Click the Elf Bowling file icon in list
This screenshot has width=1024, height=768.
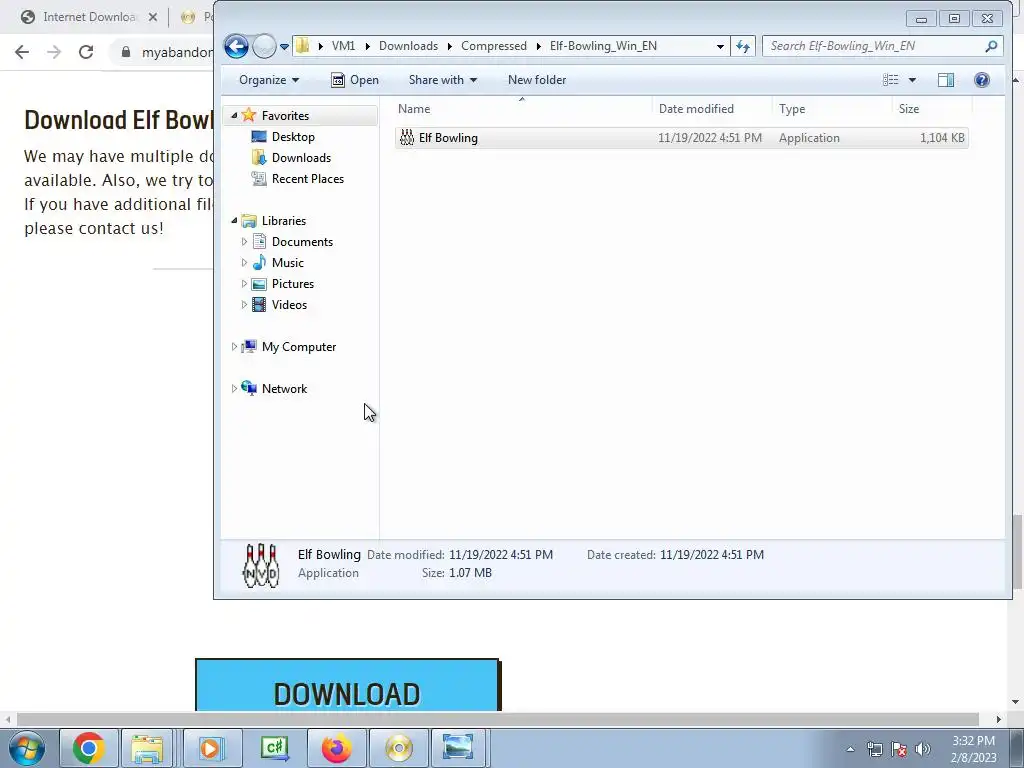point(407,137)
